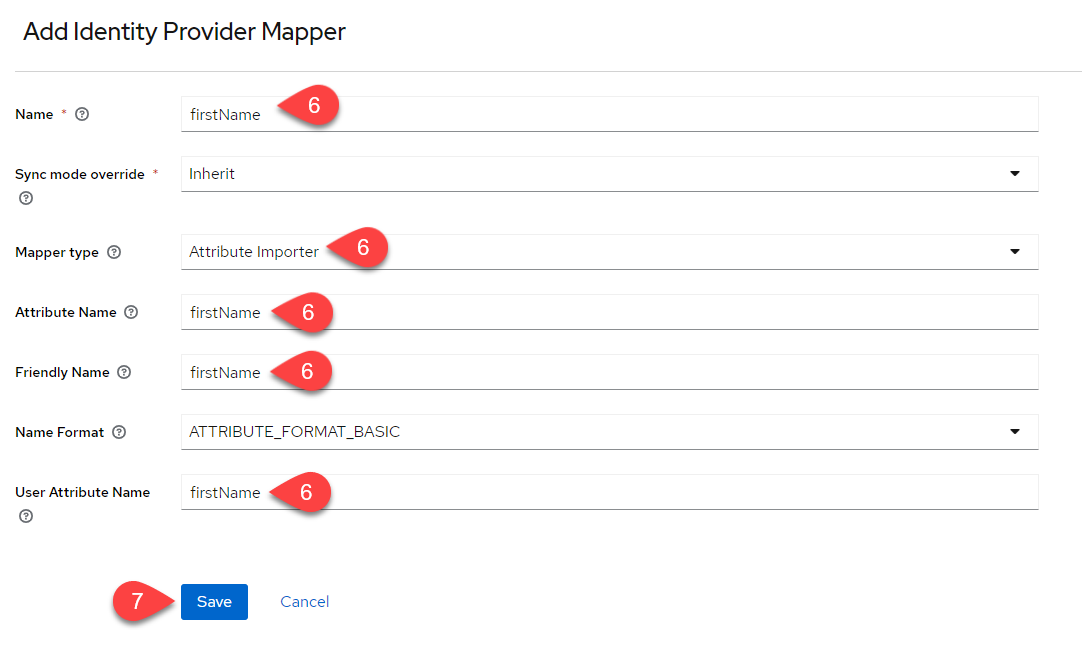Click the Add Identity Provider Mapper heading
Screen dimensions: 1082x657
click(184, 32)
